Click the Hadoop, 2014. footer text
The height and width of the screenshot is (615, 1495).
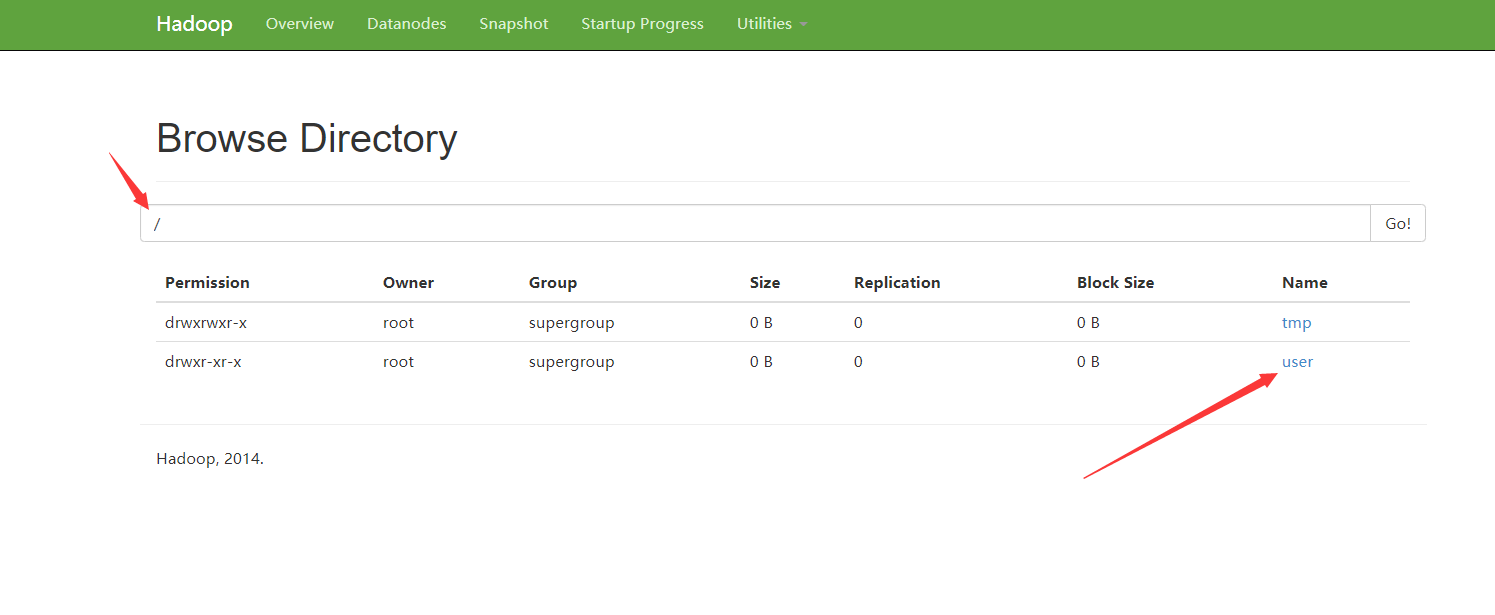tap(210, 460)
